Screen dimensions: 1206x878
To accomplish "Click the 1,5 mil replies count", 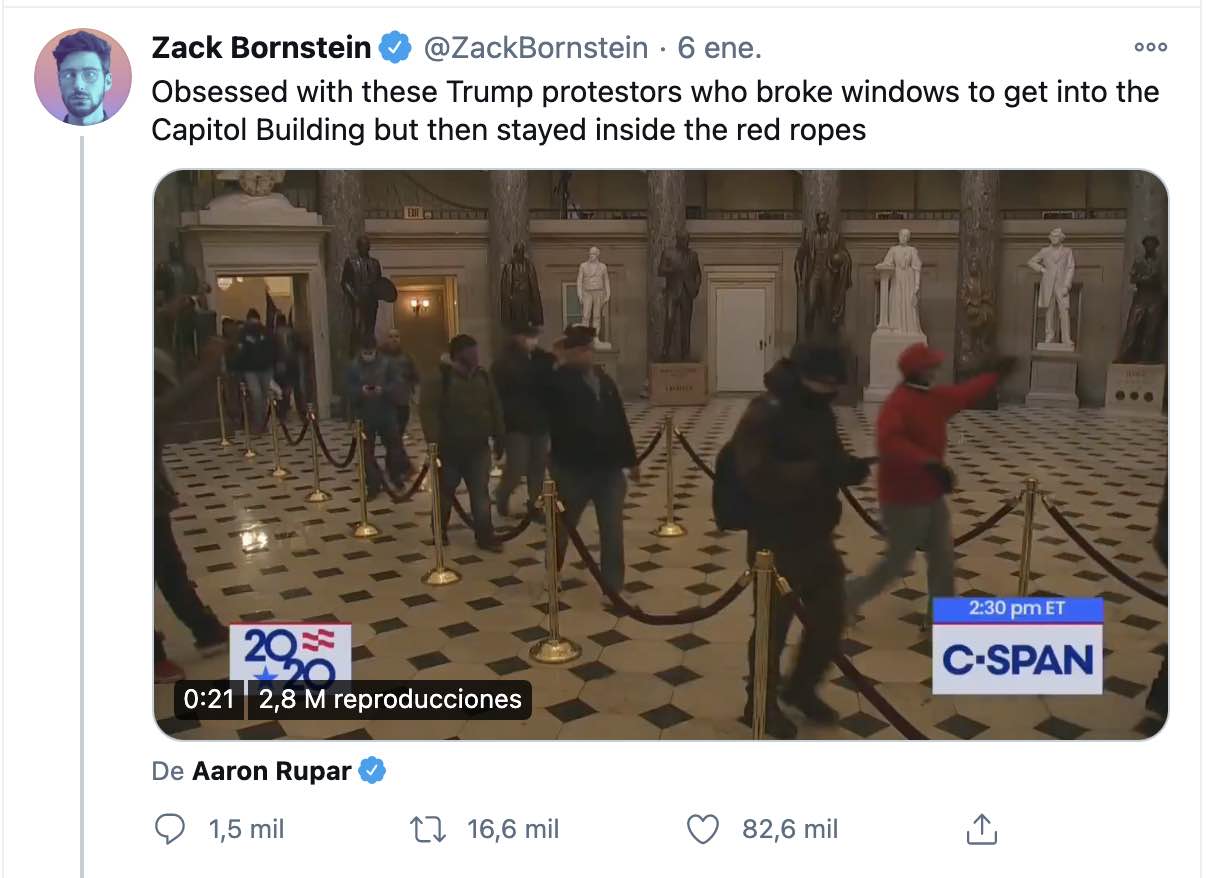I will [x=246, y=829].
